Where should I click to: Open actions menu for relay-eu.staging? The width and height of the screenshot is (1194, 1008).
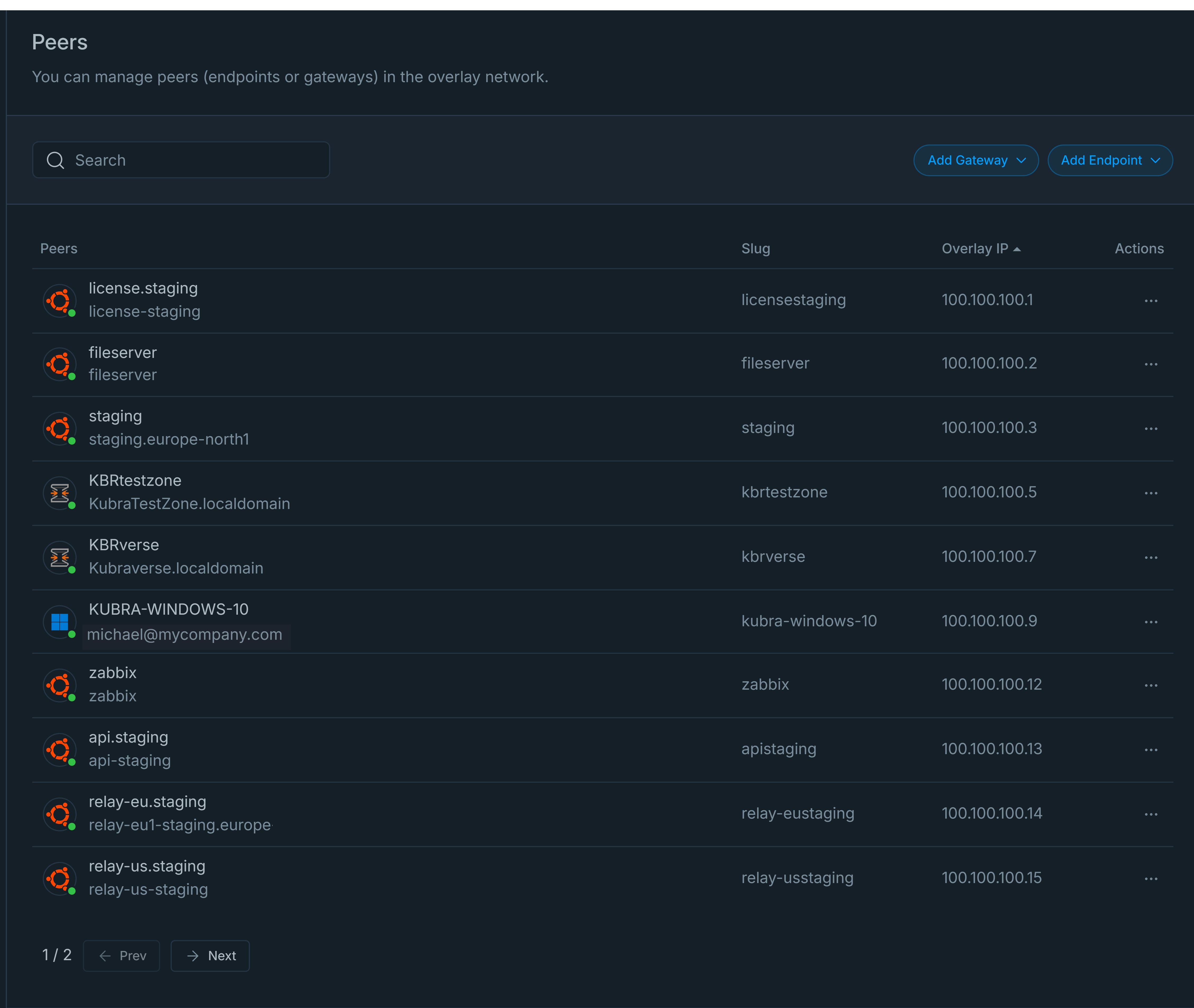coord(1151,814)
